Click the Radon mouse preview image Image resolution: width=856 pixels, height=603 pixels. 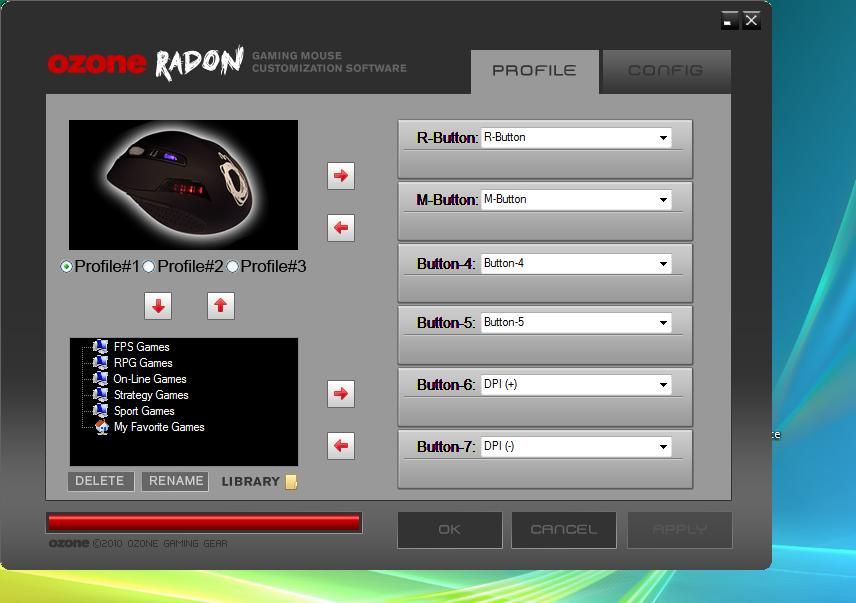point(183,185)
